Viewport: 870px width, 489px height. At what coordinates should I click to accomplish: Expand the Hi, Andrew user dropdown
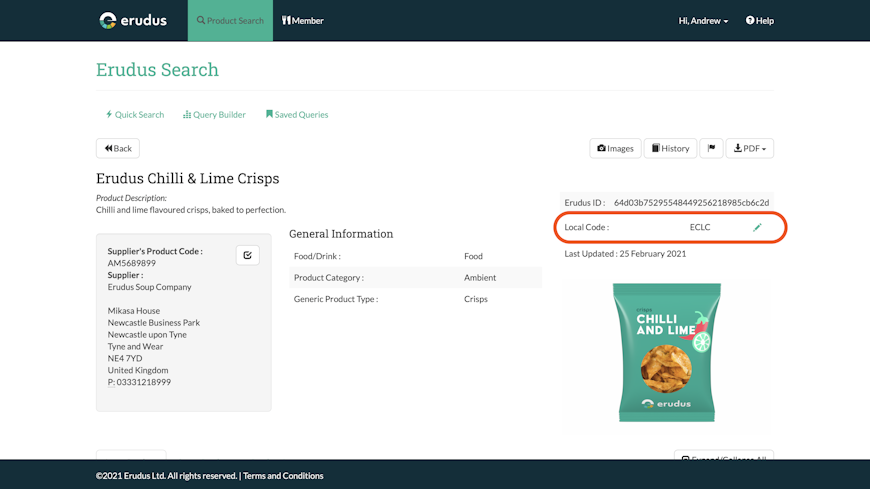pos(703,21)
